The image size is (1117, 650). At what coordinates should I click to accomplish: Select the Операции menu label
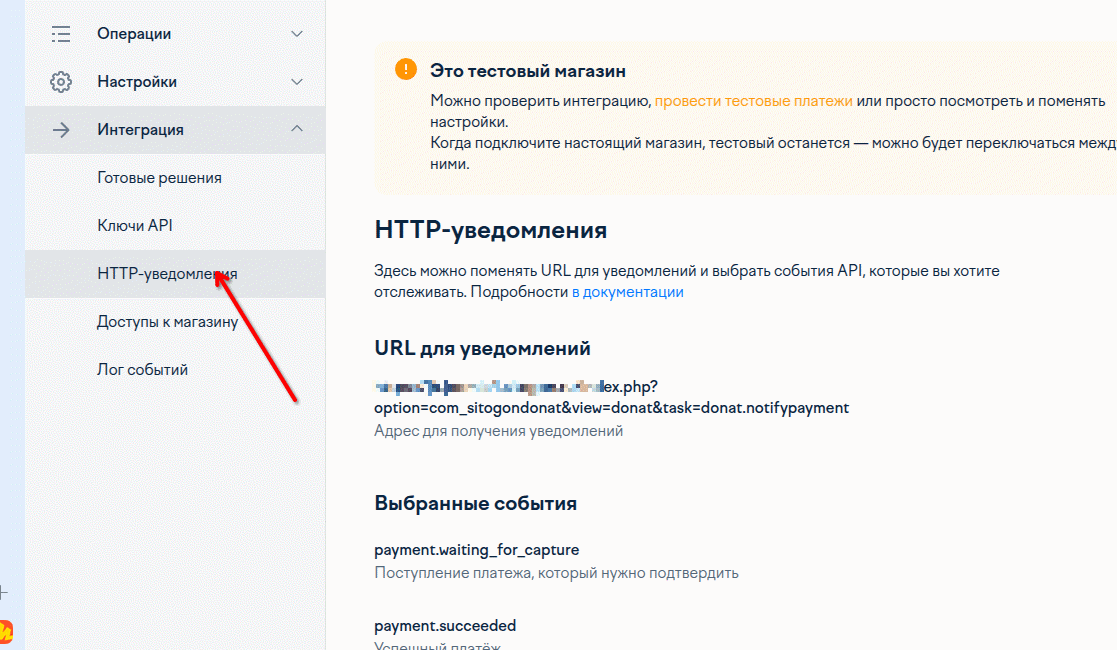134,34
